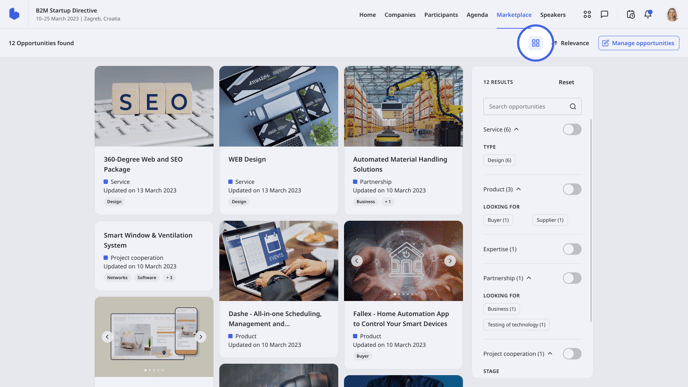Image resolution: width=688 pixels, height=387 pixels.
Task: Open Automated Material Handling Solutions title
Action: tap(400, 164)
